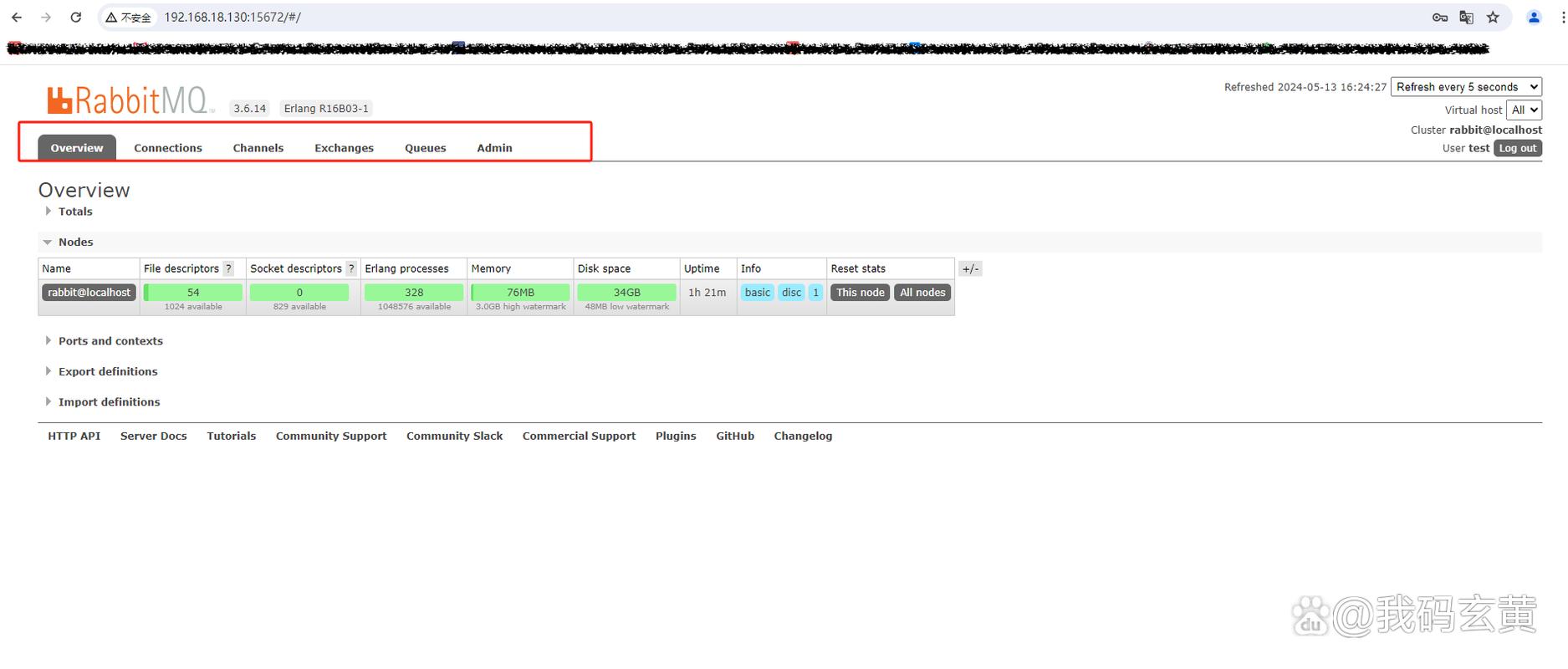Click the Log out button
The height and width of the screenshot is (669, 1568).
click(x=1518, y=148)
